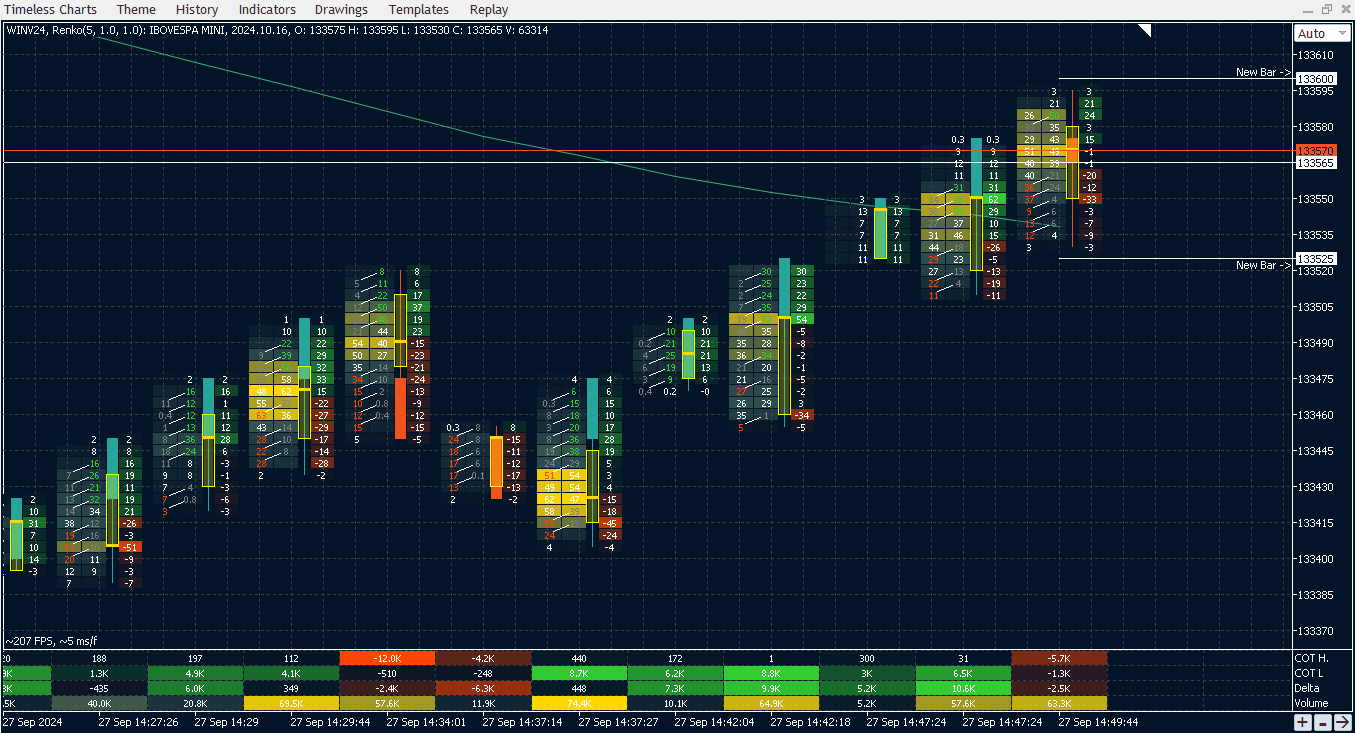This screenshot has width=1355, height=733.
Task: Open the Timeless Charts menu
Action: point(51,9)
